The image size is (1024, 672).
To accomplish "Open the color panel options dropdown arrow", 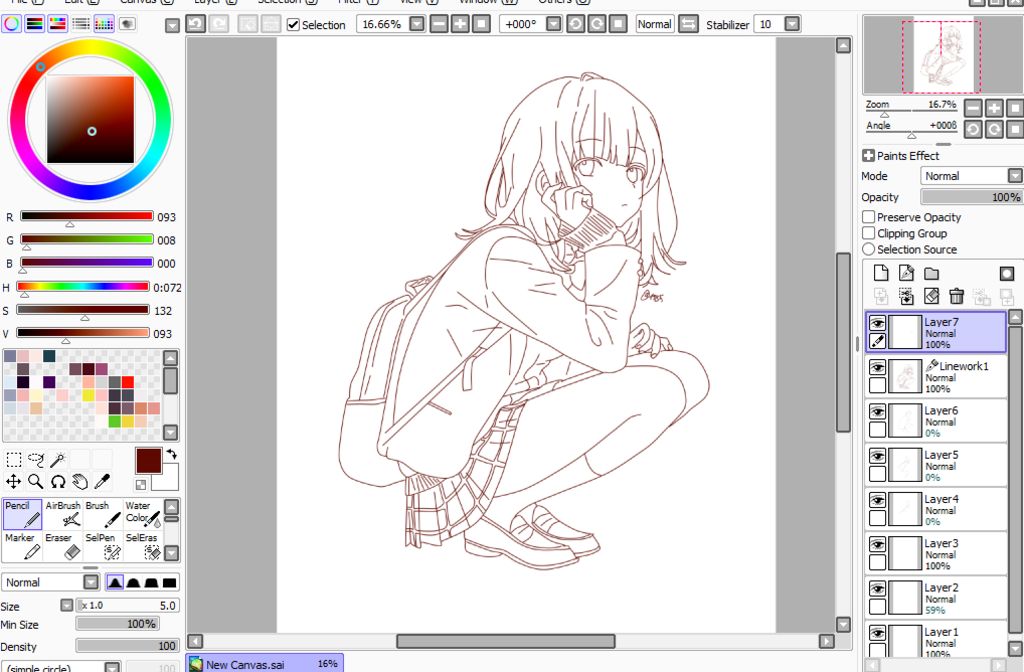I will click(x=172, y=26).
